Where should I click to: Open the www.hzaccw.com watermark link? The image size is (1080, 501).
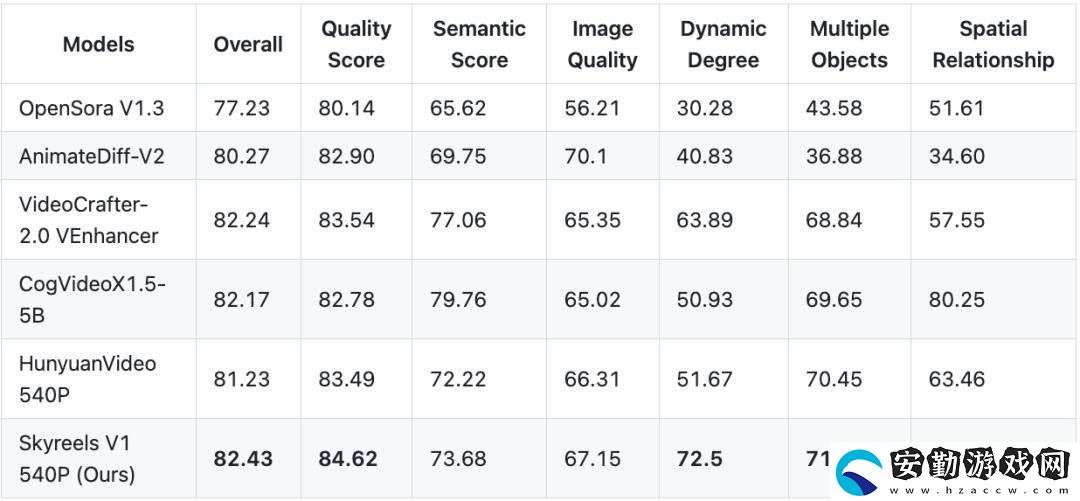(980, 490)
